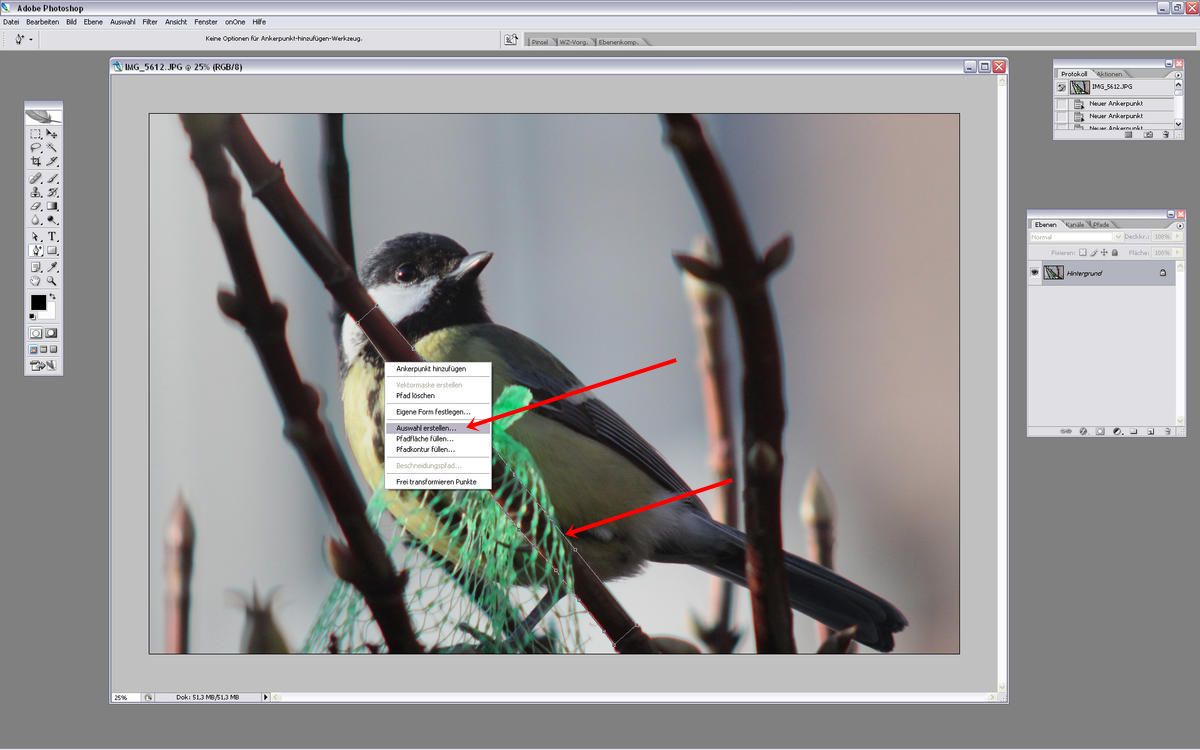This screenshot has width=1200, height=750.
Task: Choose 'Ankerpunkt hinzufügen' in context menu
Action: coord(438,368)
